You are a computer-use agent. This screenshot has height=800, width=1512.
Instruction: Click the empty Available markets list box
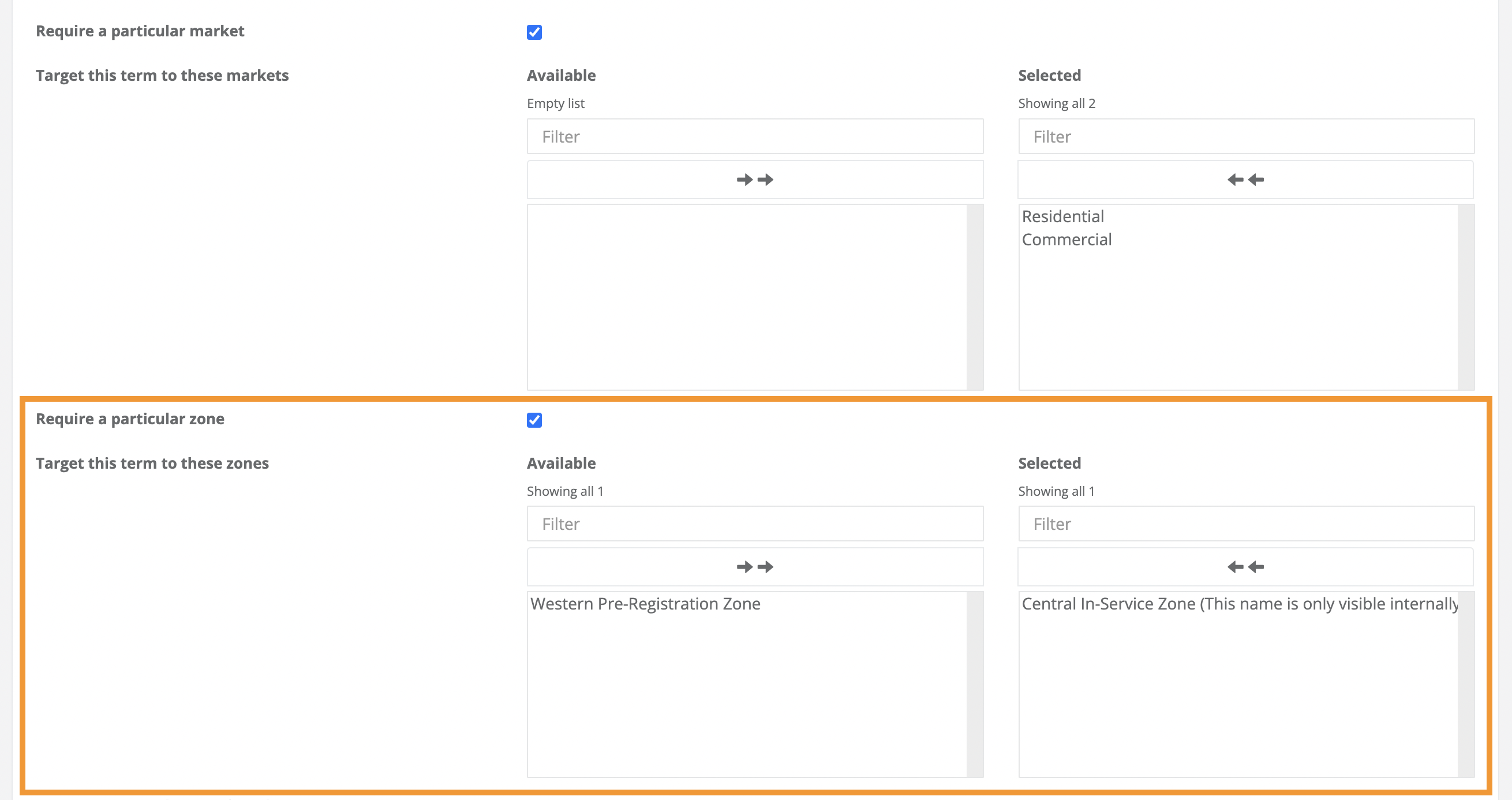coord(747,297)
